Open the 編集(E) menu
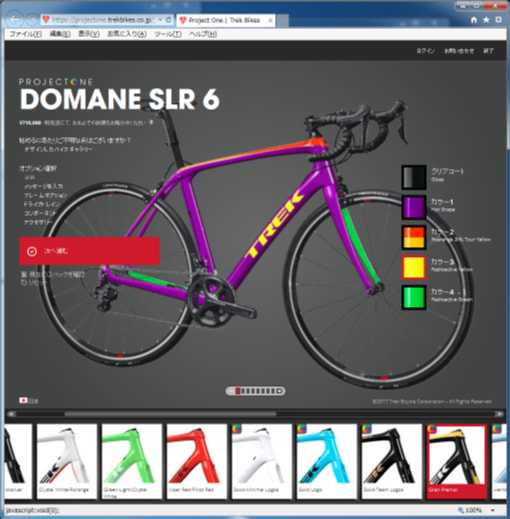The image size is (510, 519). tap(60, 34)
